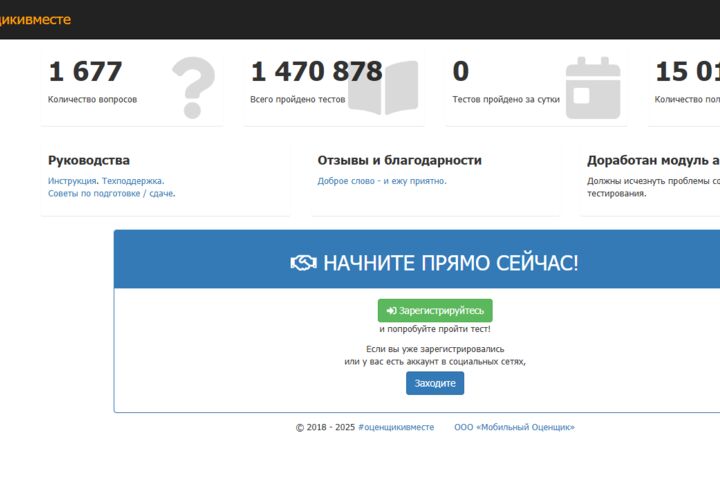Click the blue Заходите button

pyautogui.click(x=435, y=383)
